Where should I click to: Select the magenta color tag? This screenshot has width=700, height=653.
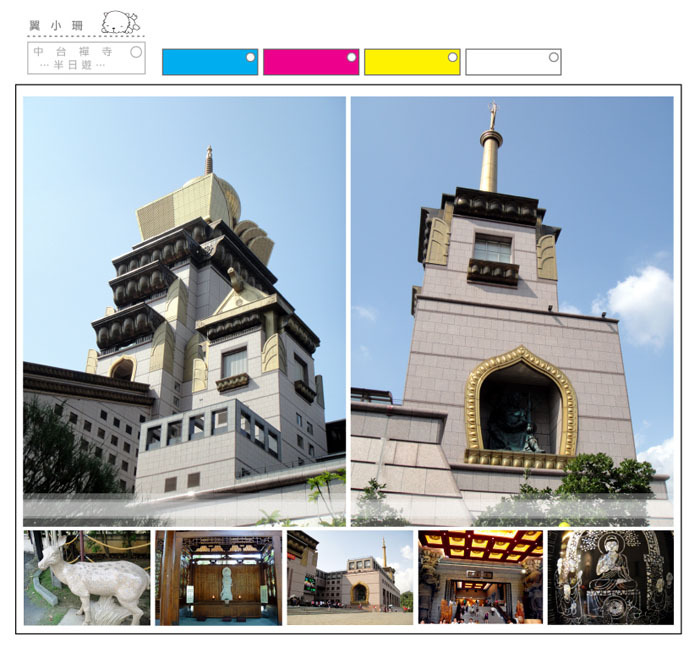[306, 62]
